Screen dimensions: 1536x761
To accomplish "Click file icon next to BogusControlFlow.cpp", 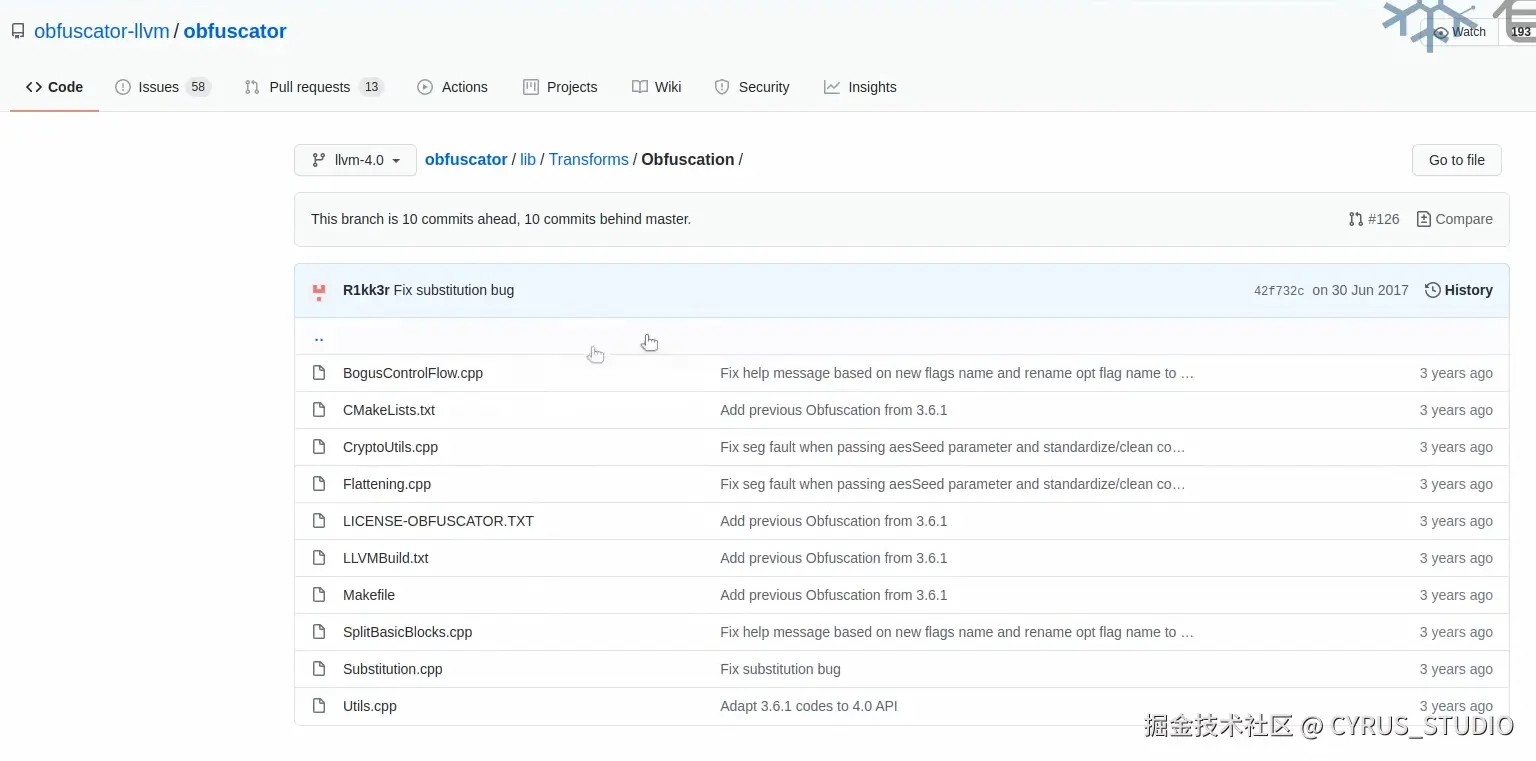I will click(x=319, y=373).
